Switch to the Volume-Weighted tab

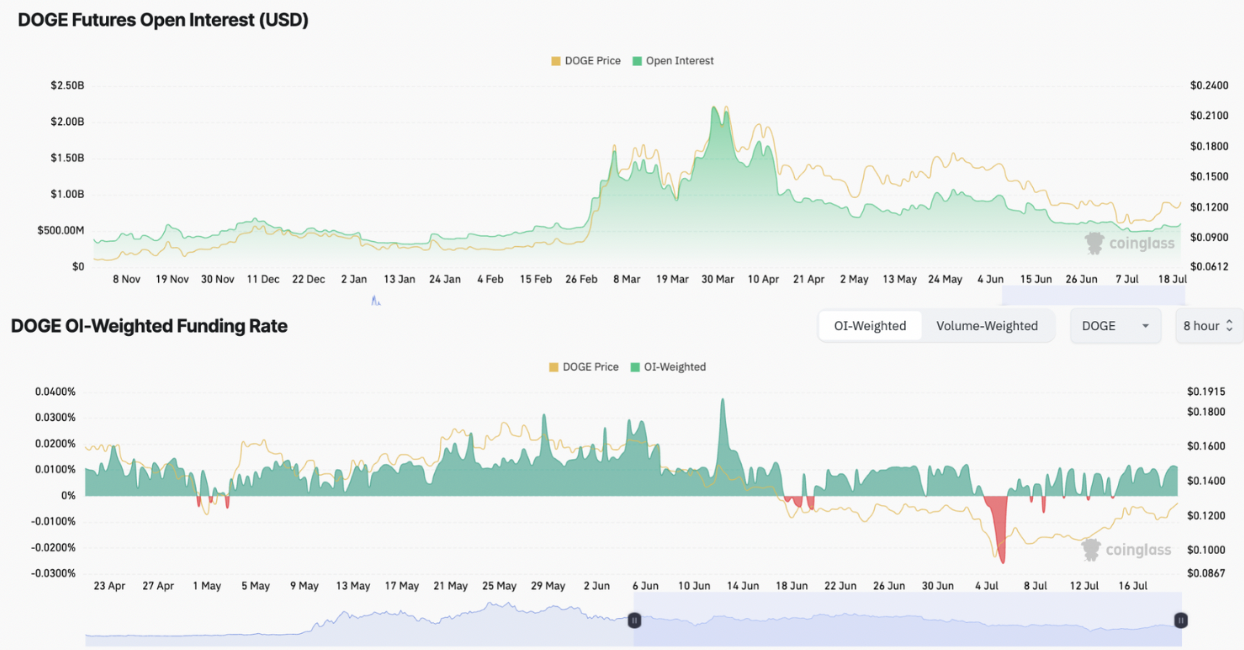point(987,326)
